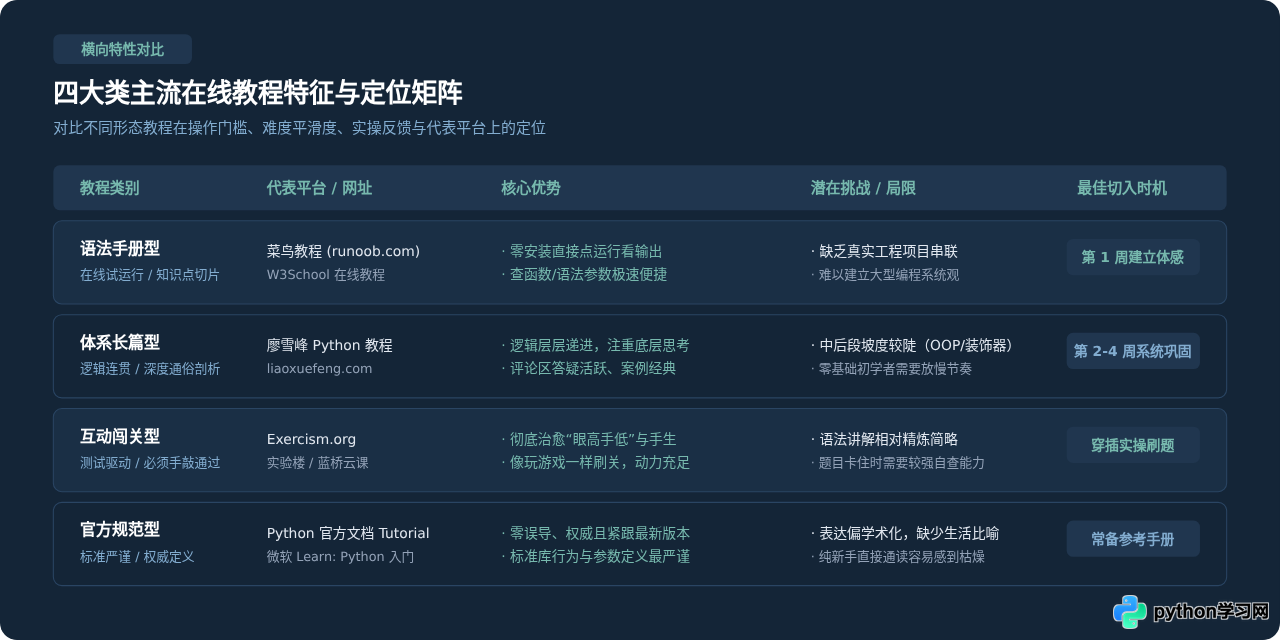Click the 潜在挑战 / 局限 column header
Image resolution: width=1280 pixels, height=640 pixels.
click(x=863, y=188)
